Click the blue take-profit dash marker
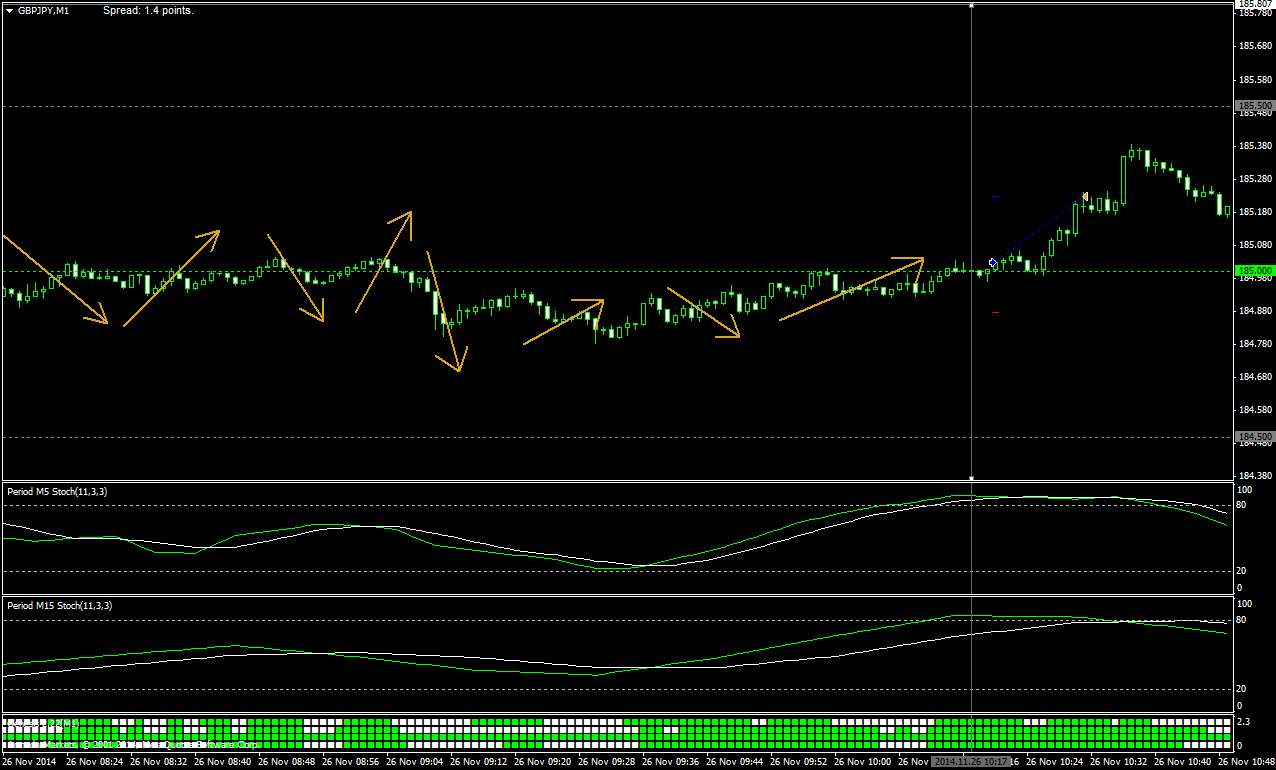This screenshot has width=1276, height=770. coord(996,197)
